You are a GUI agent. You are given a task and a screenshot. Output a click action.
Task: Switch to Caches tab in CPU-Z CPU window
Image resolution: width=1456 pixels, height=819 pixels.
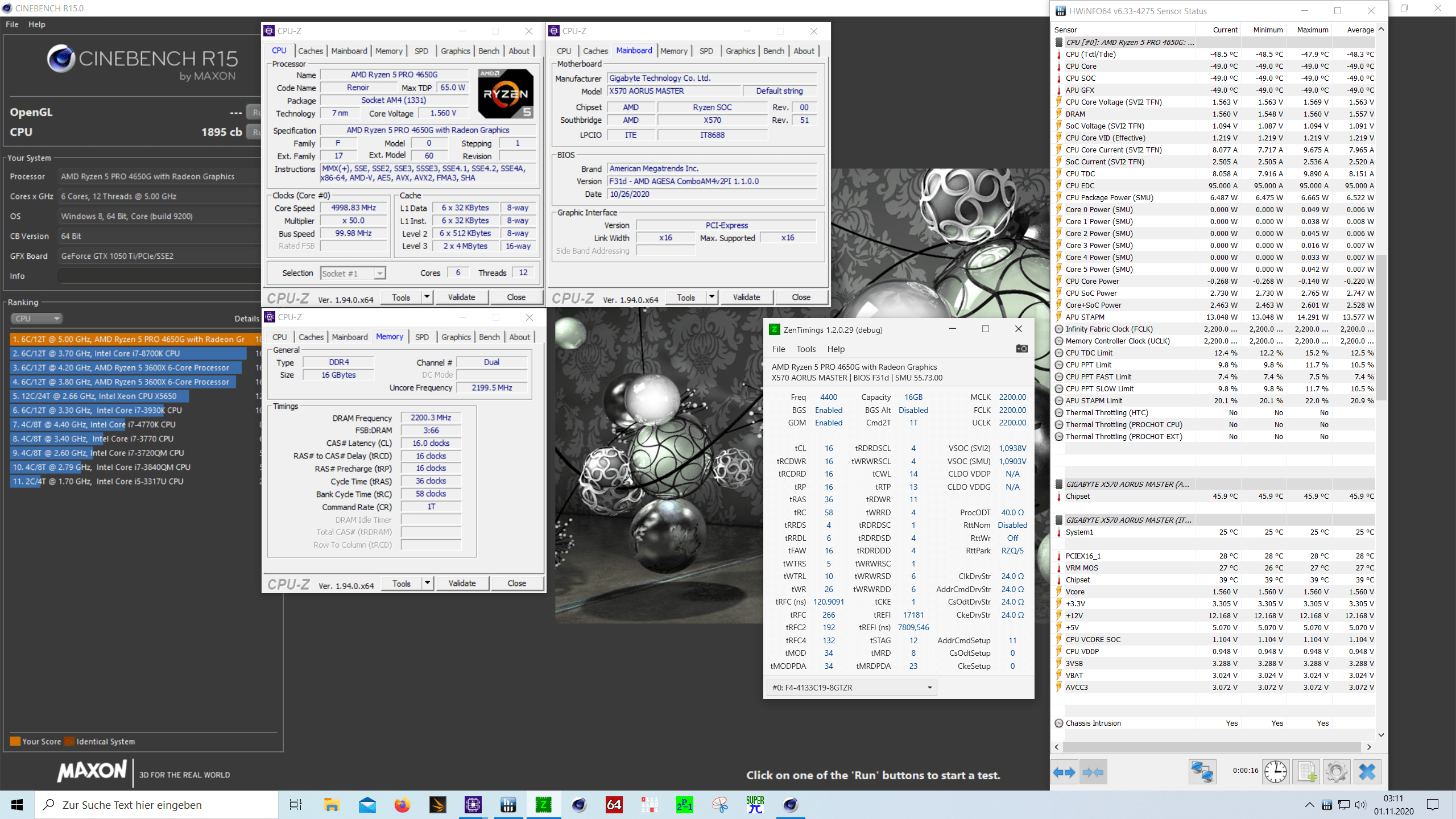click(x=311, y=51)
